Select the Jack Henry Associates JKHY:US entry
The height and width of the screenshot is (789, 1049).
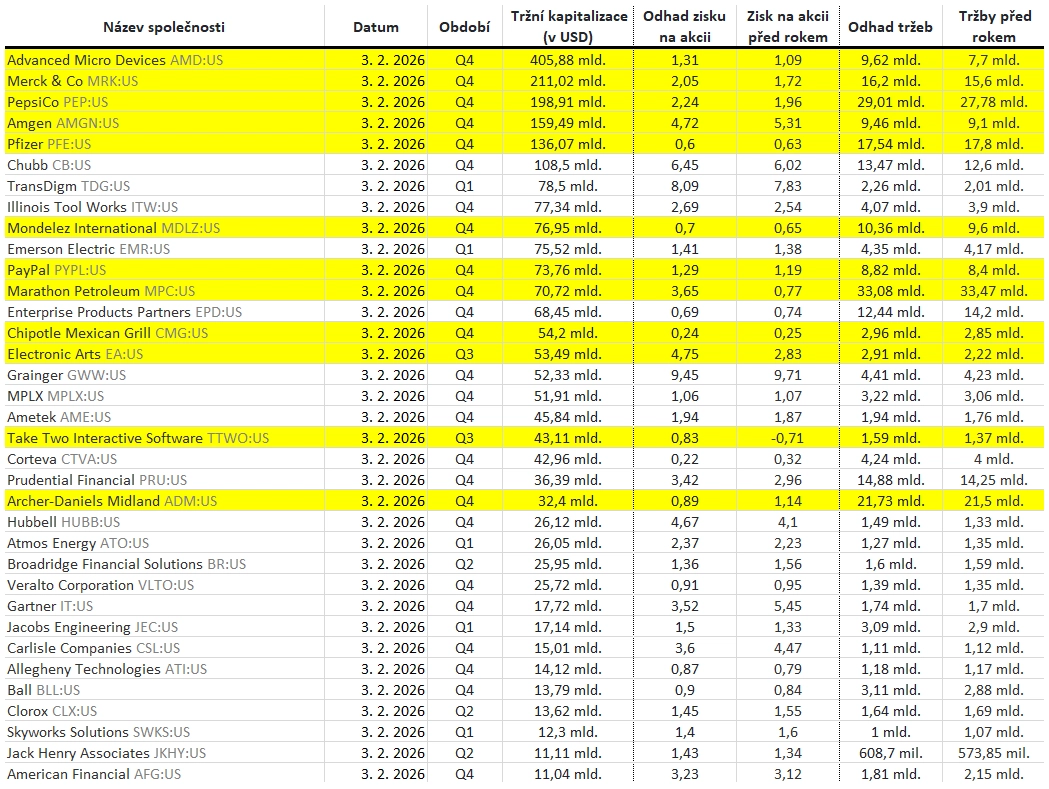click(106, 753)
